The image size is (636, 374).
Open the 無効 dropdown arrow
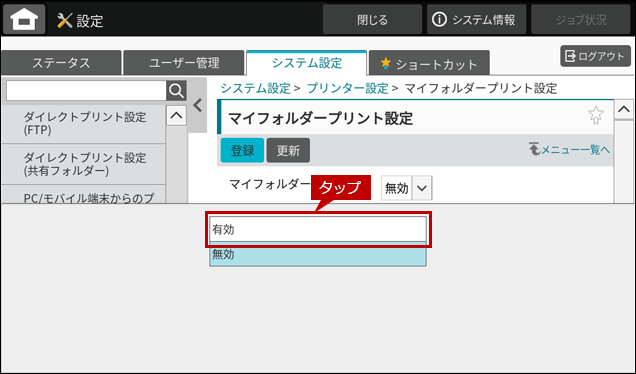pos(422,188)
